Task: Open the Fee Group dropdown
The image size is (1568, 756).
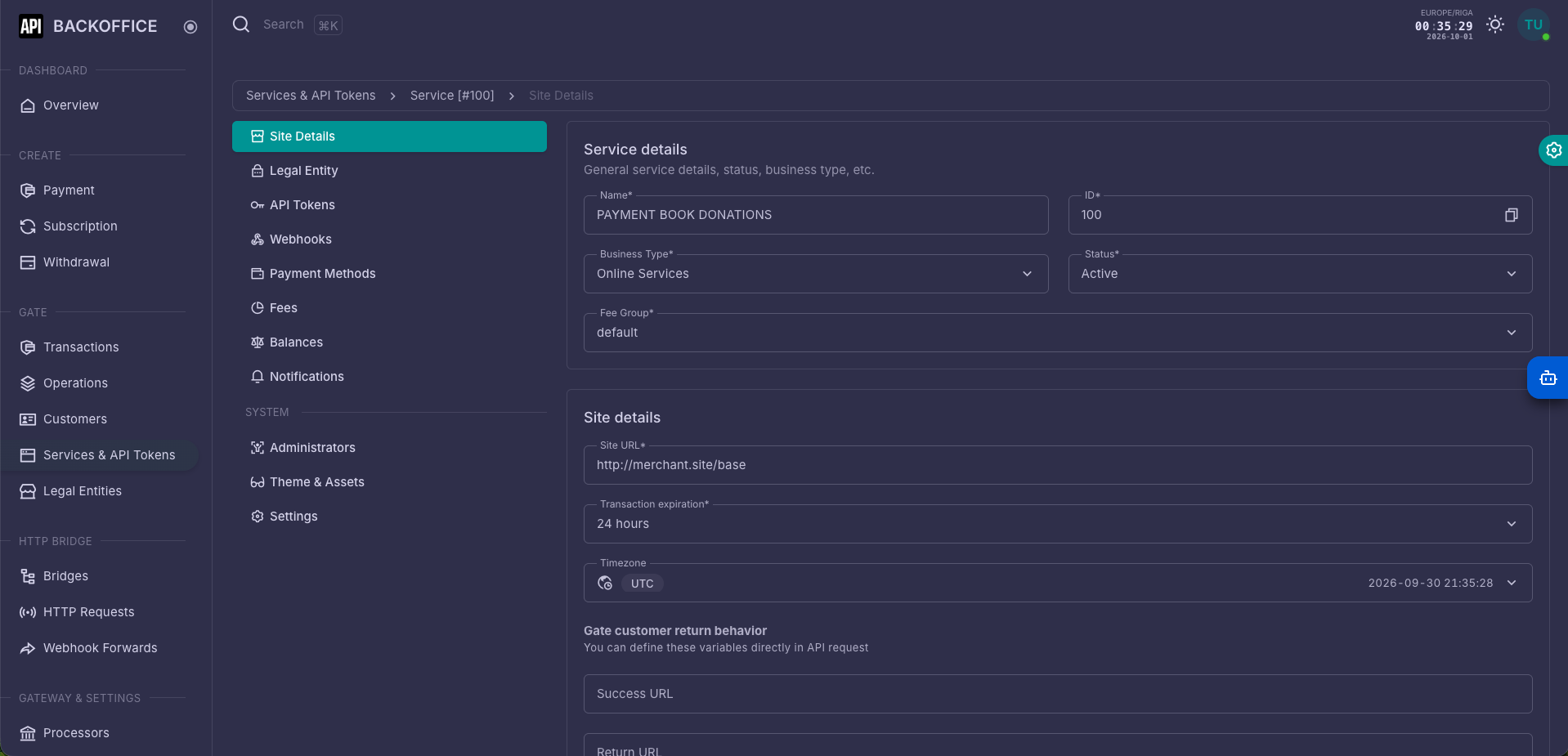Action: pos(1058,333)
